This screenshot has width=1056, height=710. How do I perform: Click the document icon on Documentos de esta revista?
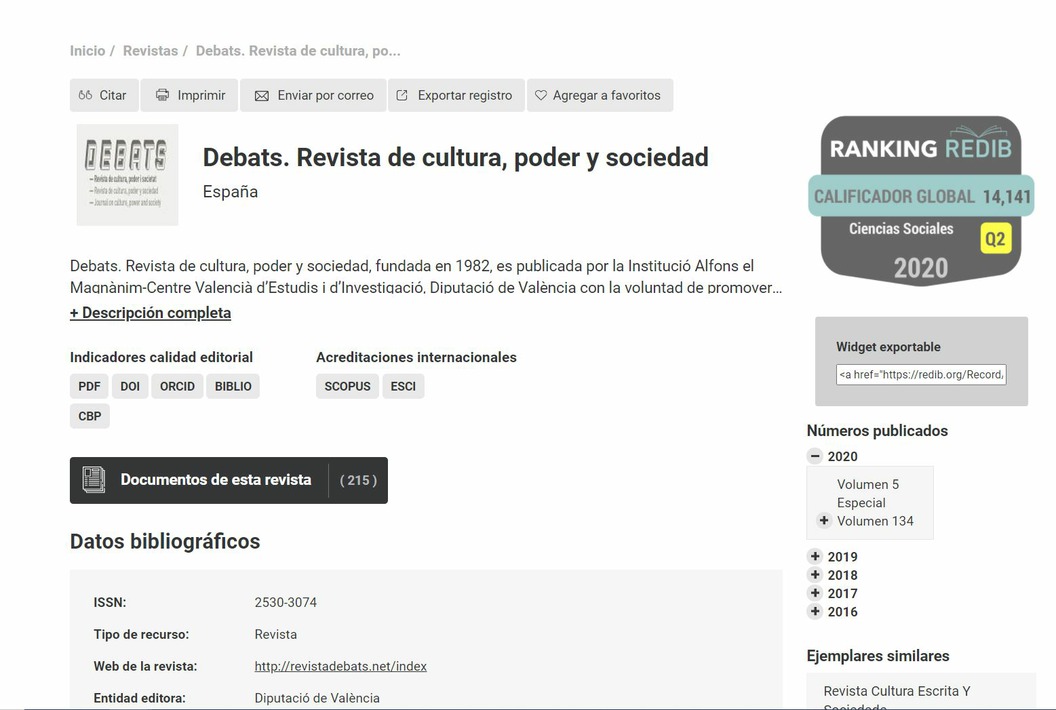coord(94,480)
